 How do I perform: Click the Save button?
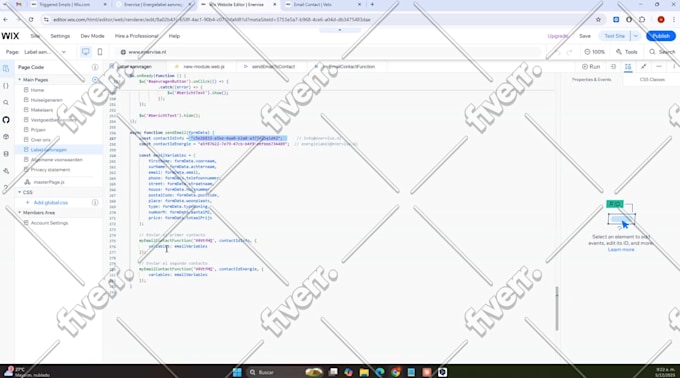585,36
